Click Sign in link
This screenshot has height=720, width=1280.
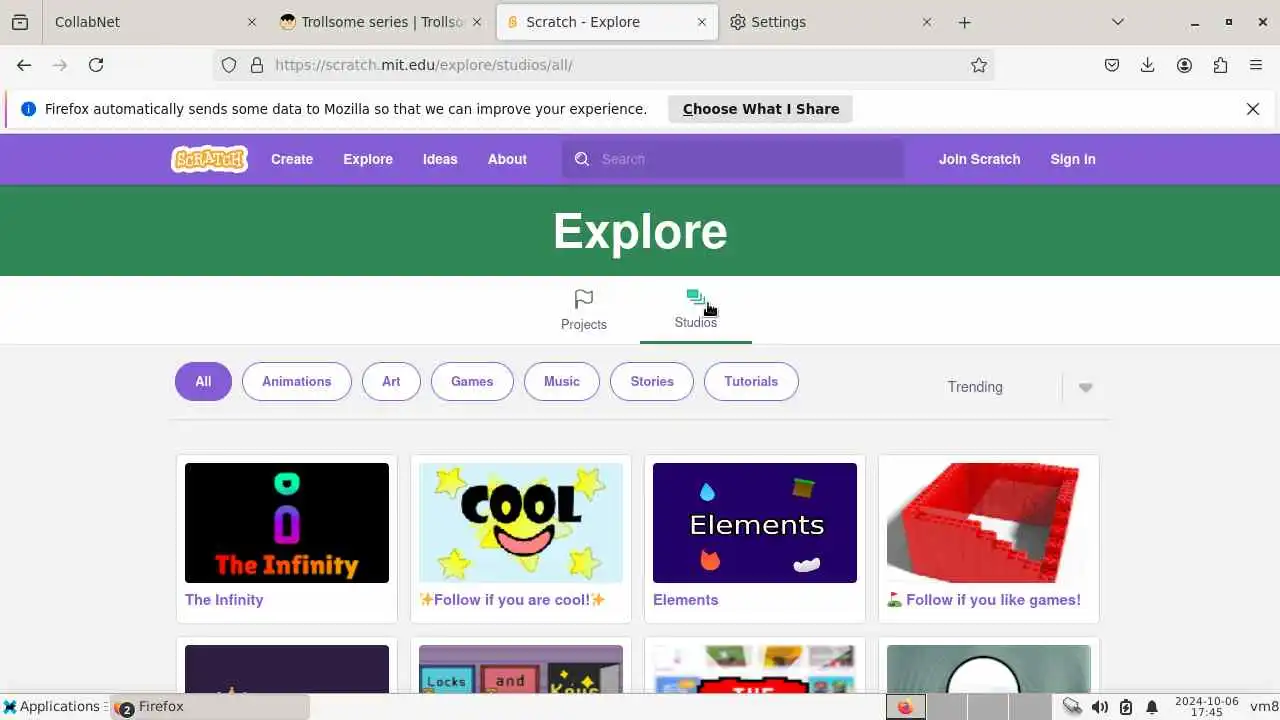[1073, 159]
